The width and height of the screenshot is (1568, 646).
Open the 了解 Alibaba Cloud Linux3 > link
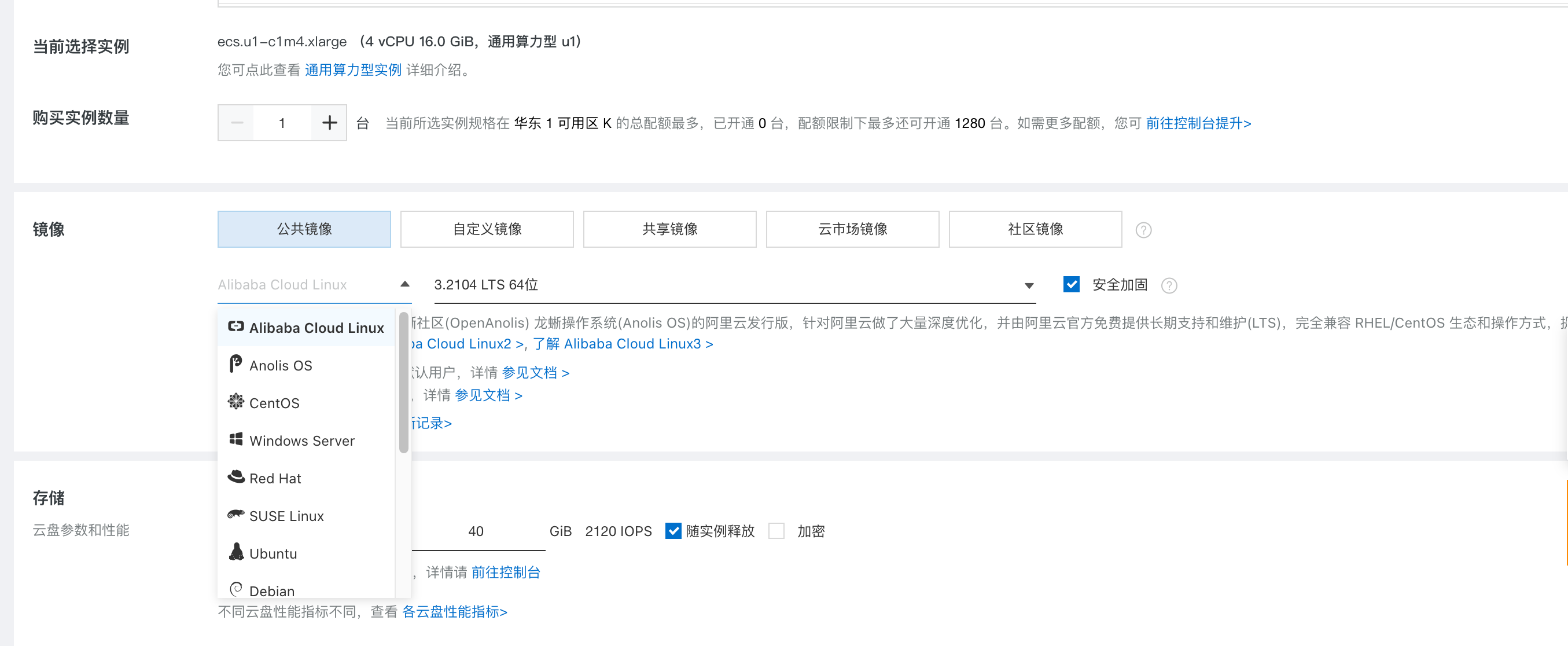(623, 344)
